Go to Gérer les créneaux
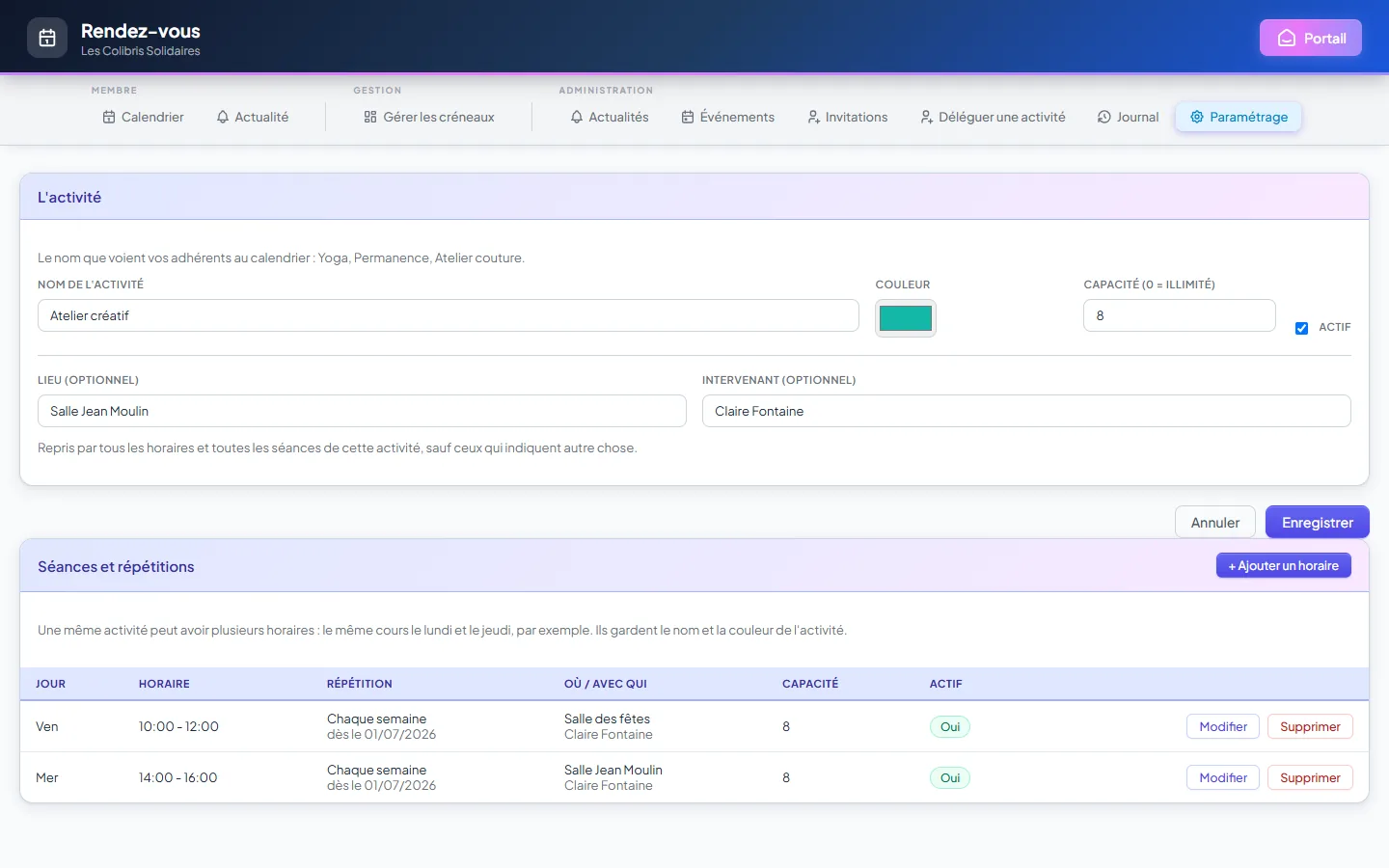 (x=429, y=117)
